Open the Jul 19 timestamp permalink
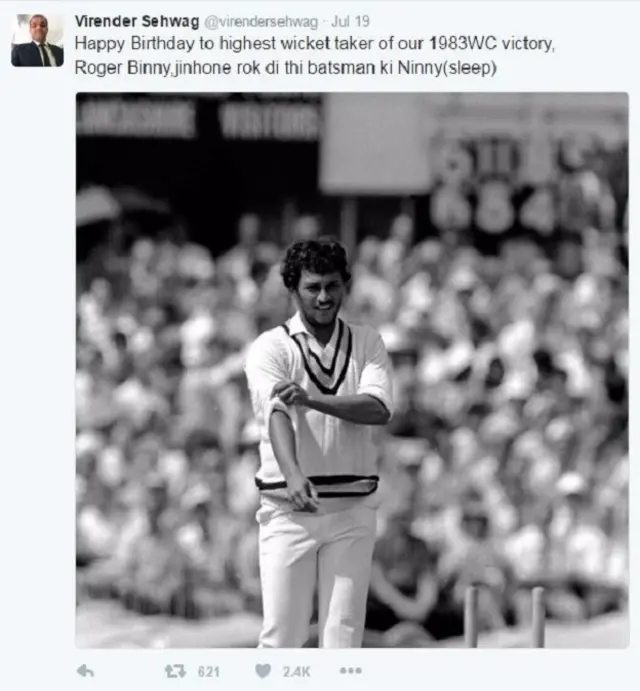This screenshot has width=640, height=691. click(x=350, y=21)
